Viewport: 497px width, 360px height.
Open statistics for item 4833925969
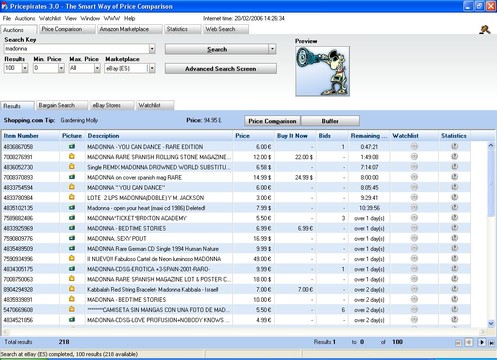click(x=454, y=228)
